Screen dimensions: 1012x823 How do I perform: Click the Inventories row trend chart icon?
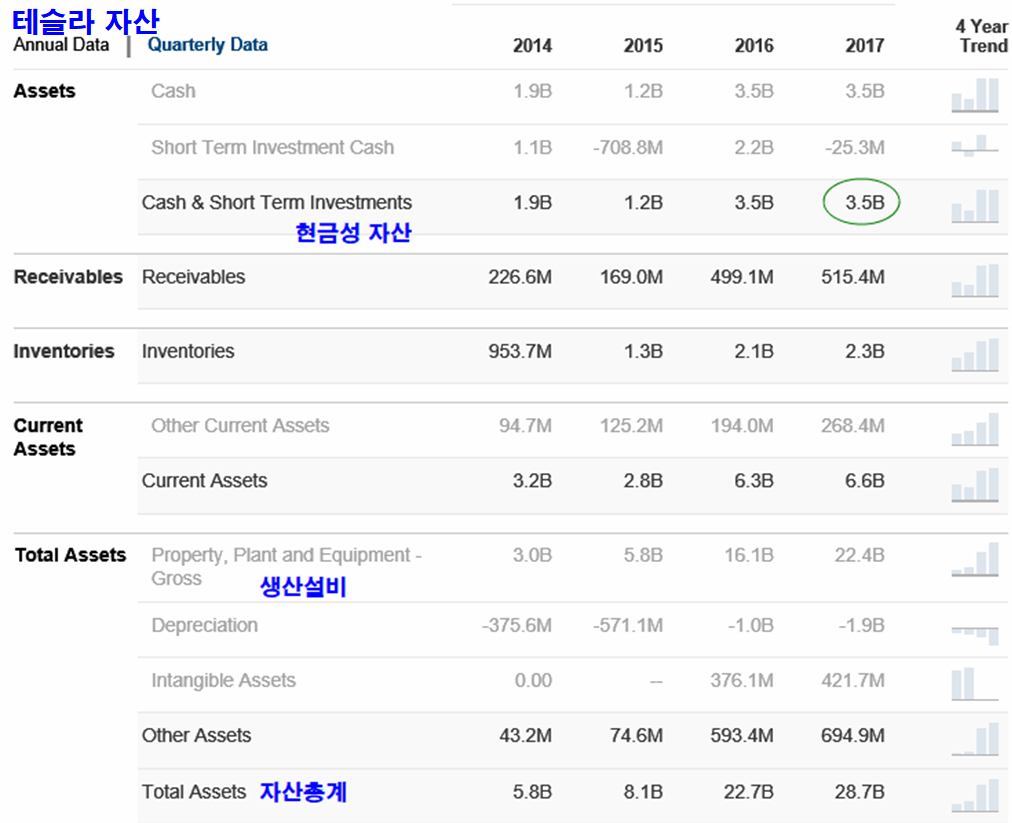pos(975,355)
